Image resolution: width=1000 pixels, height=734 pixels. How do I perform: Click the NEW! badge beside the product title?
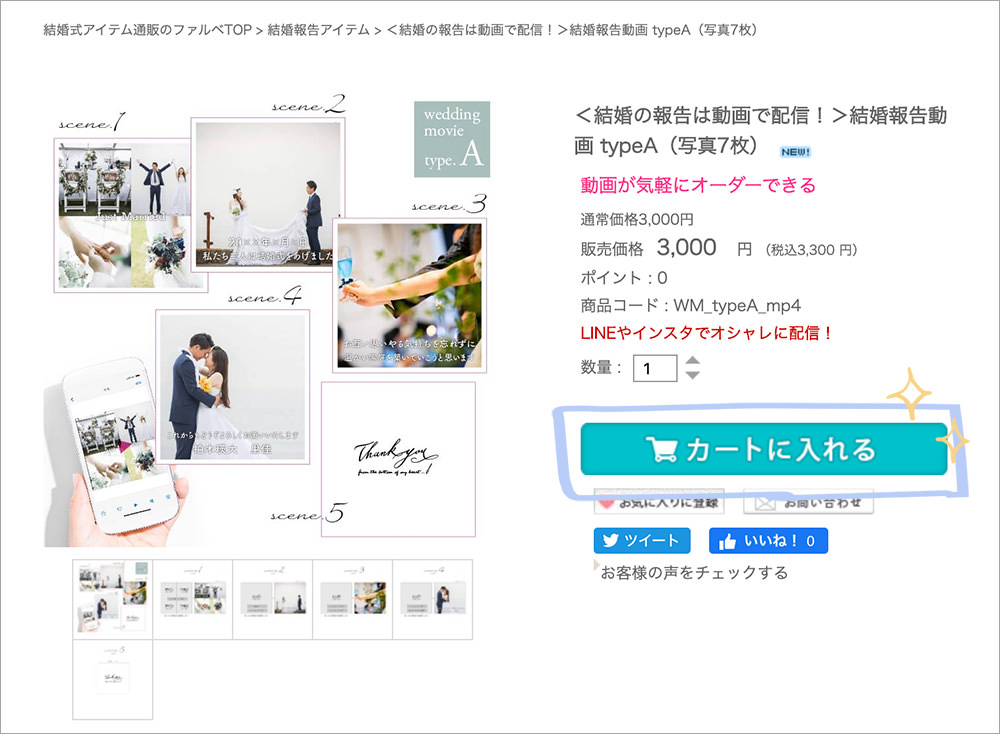coord(794,151)
